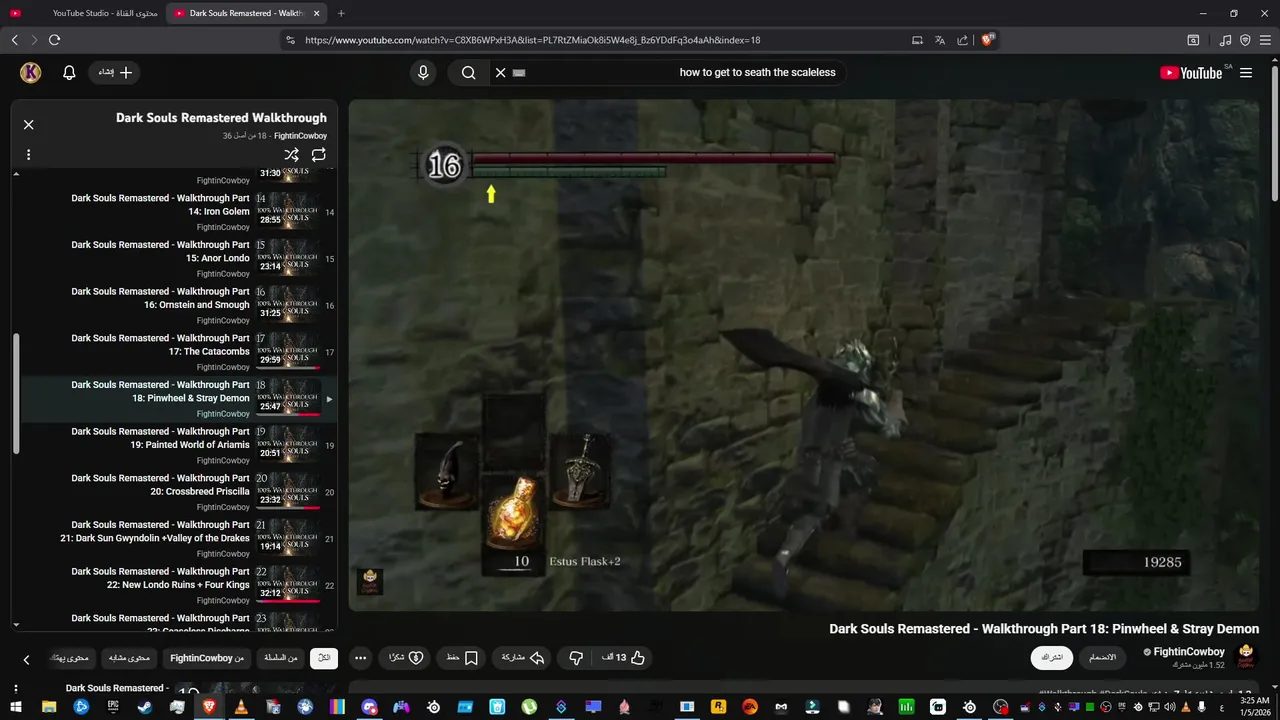
Task: Toggle playlist loop
Action: (x=319, y=155)
